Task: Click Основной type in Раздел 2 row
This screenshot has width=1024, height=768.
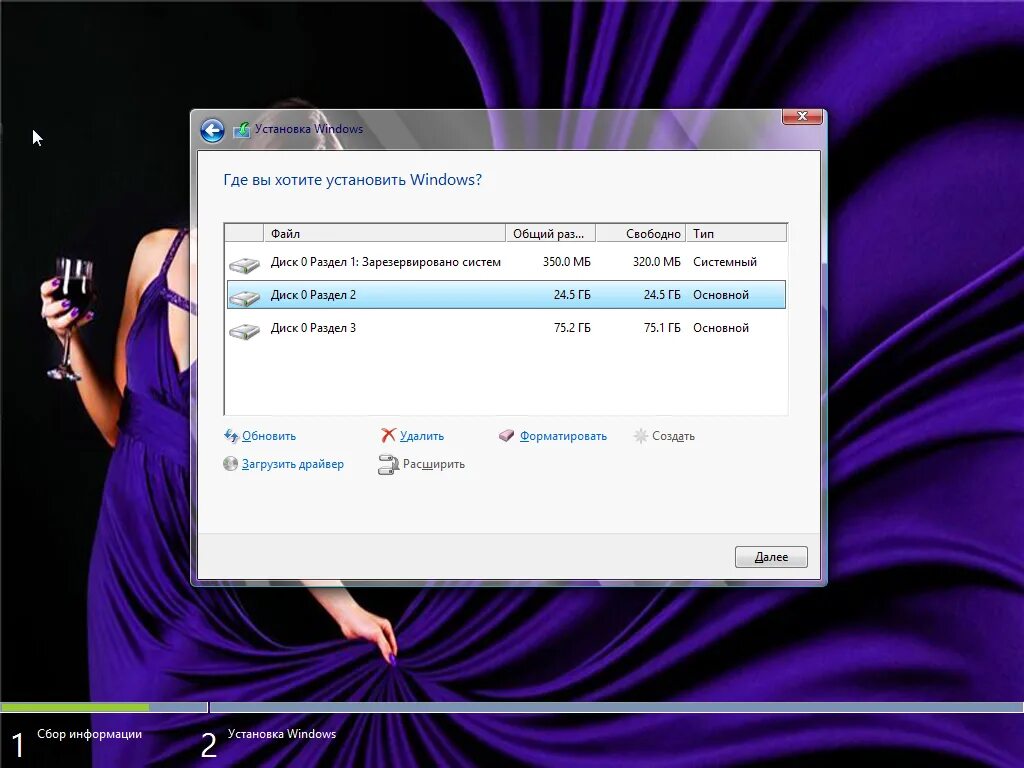Action: coord(721,295)
